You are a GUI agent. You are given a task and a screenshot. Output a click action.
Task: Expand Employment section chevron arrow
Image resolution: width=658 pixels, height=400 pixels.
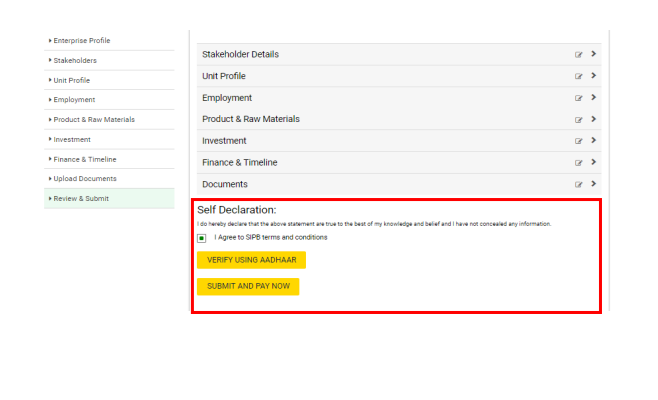pos(593,98)
